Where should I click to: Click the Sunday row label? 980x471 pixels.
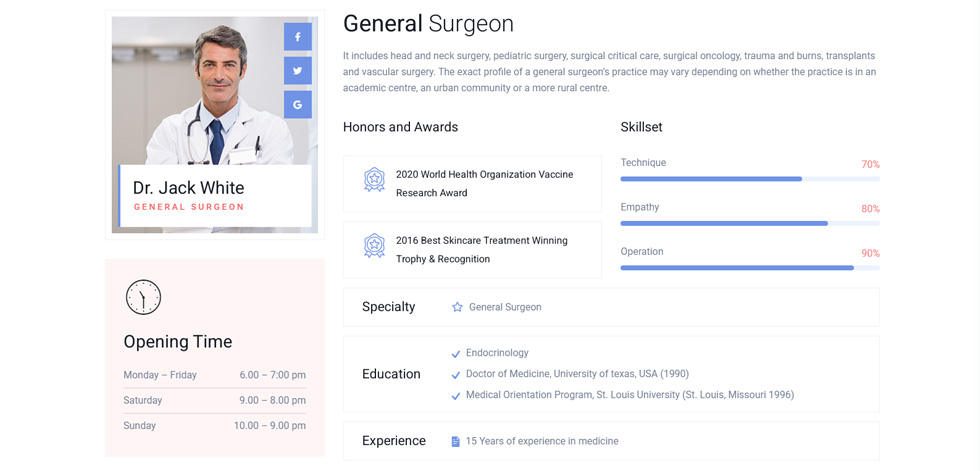tap(139, 426)
